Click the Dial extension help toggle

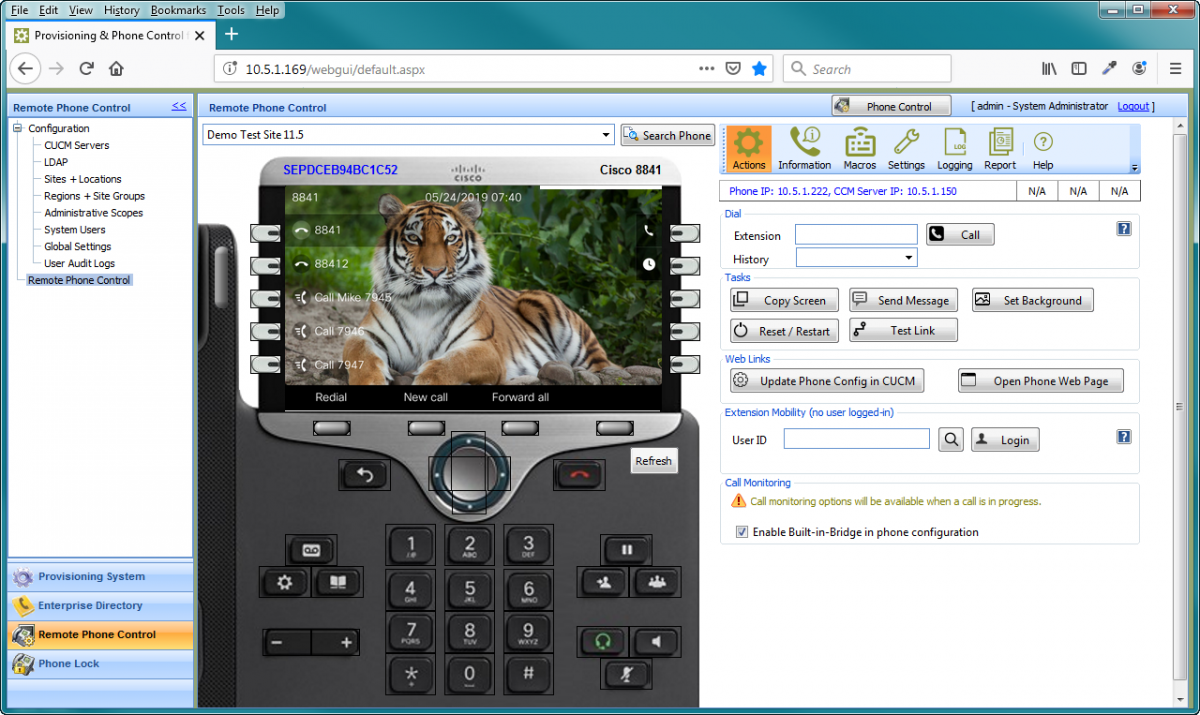1123,228
